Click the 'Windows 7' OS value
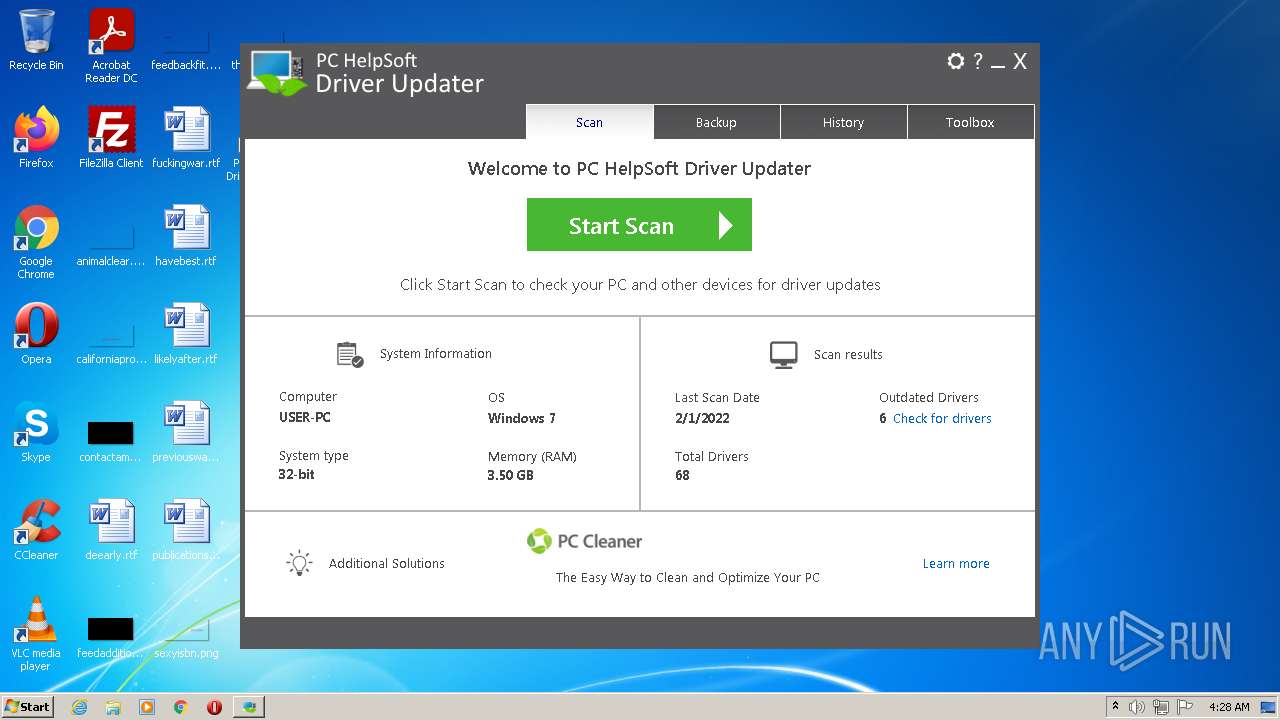This screenshot has width=1280, height=720. coord(521,418)
